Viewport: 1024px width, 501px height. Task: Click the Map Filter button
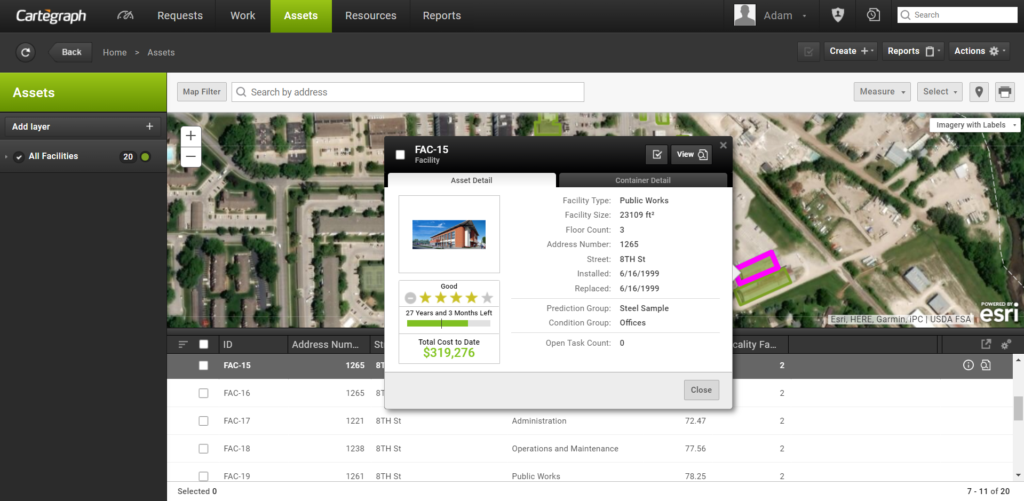[x=201, y=92]
